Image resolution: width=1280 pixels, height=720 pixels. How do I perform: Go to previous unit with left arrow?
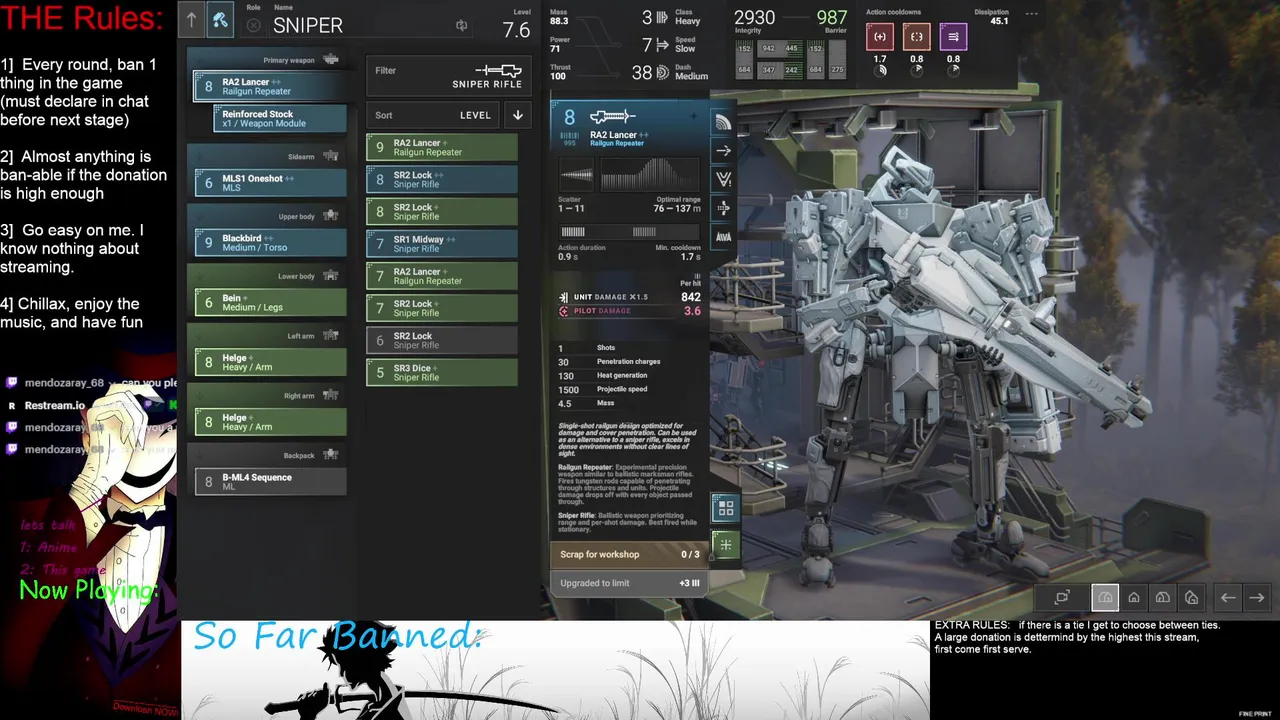point(1228,598)
